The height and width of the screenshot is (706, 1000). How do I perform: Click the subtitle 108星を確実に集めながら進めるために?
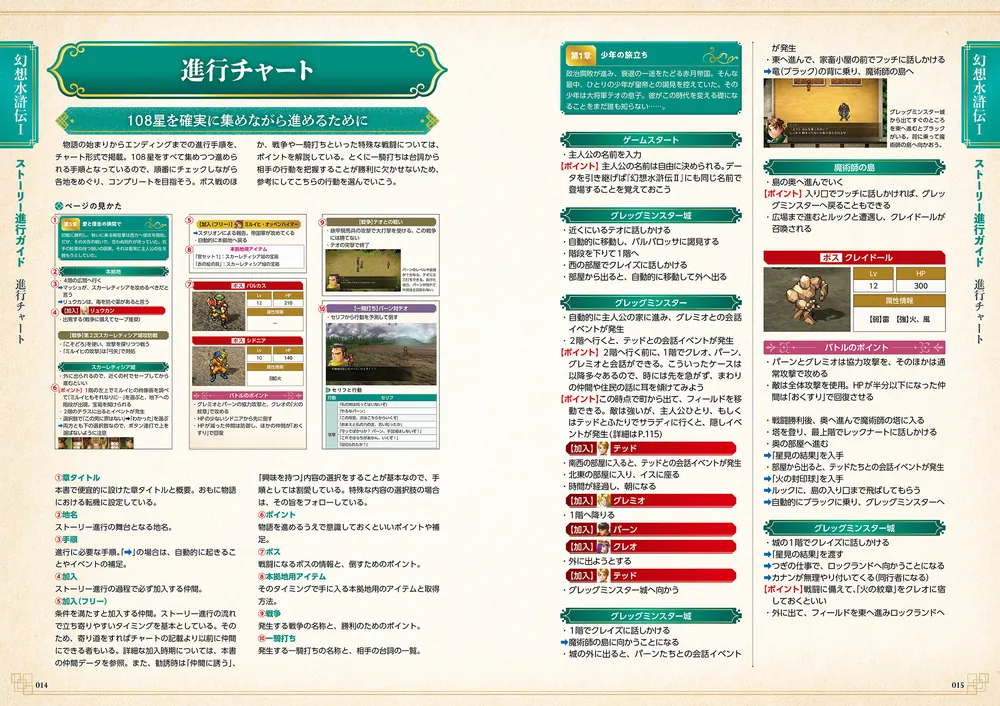pos(247,120)
